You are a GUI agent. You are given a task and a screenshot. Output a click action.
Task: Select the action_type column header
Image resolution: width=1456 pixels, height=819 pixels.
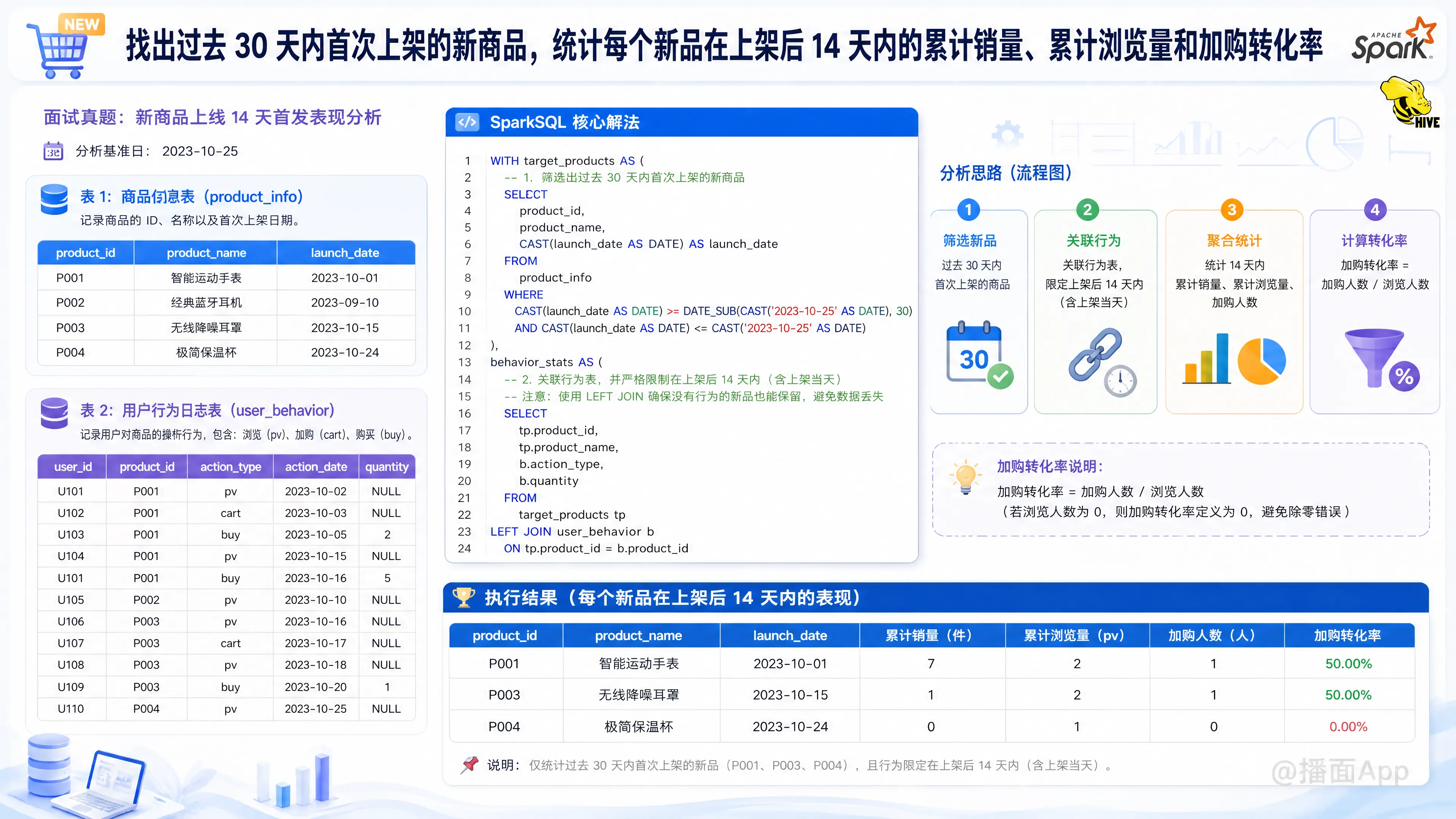(x=231, y=467)
